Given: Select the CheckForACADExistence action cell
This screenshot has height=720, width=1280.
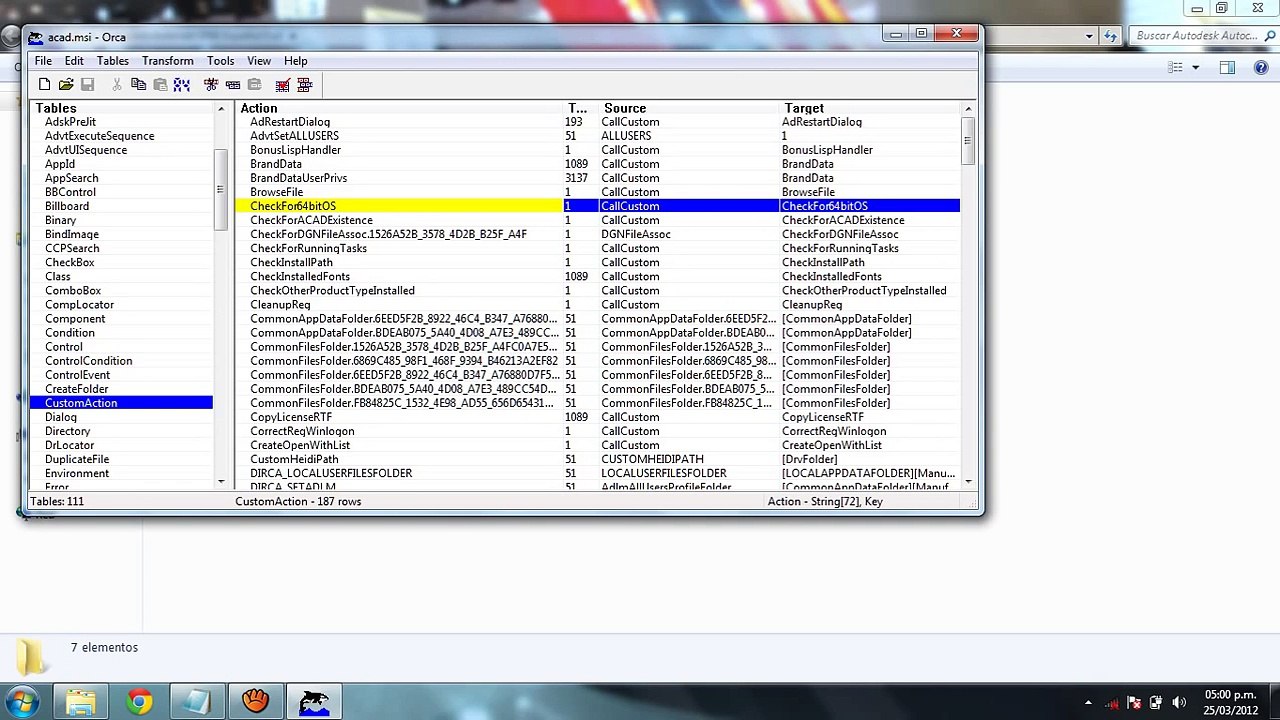Looking at the screenshot, I should 311,220.
